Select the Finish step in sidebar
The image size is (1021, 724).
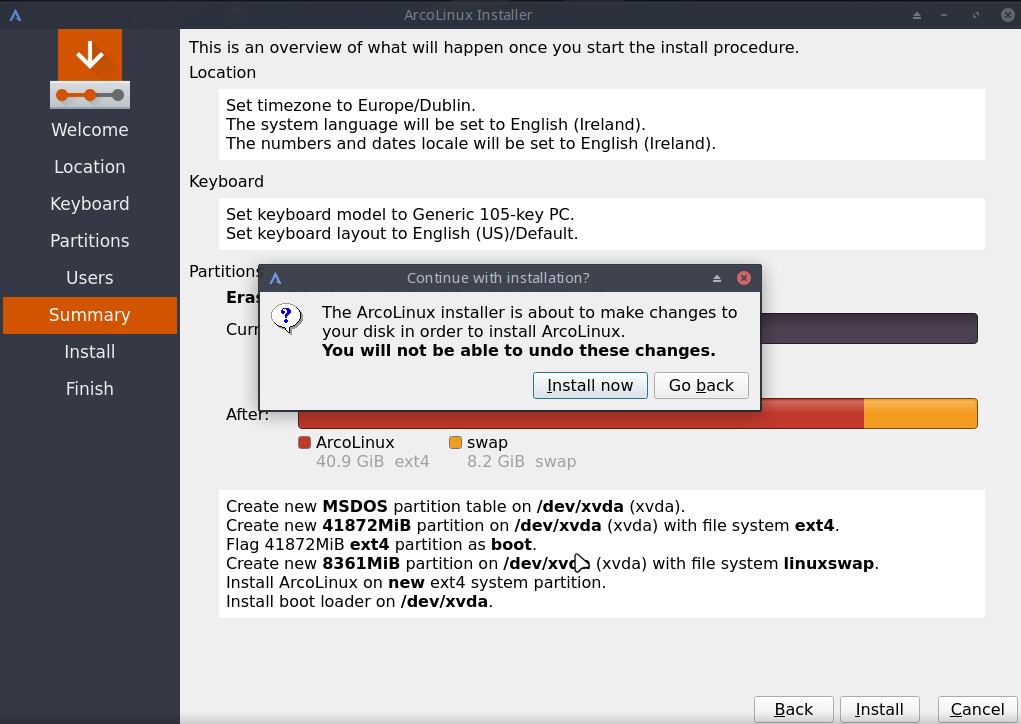coord(90,389)
